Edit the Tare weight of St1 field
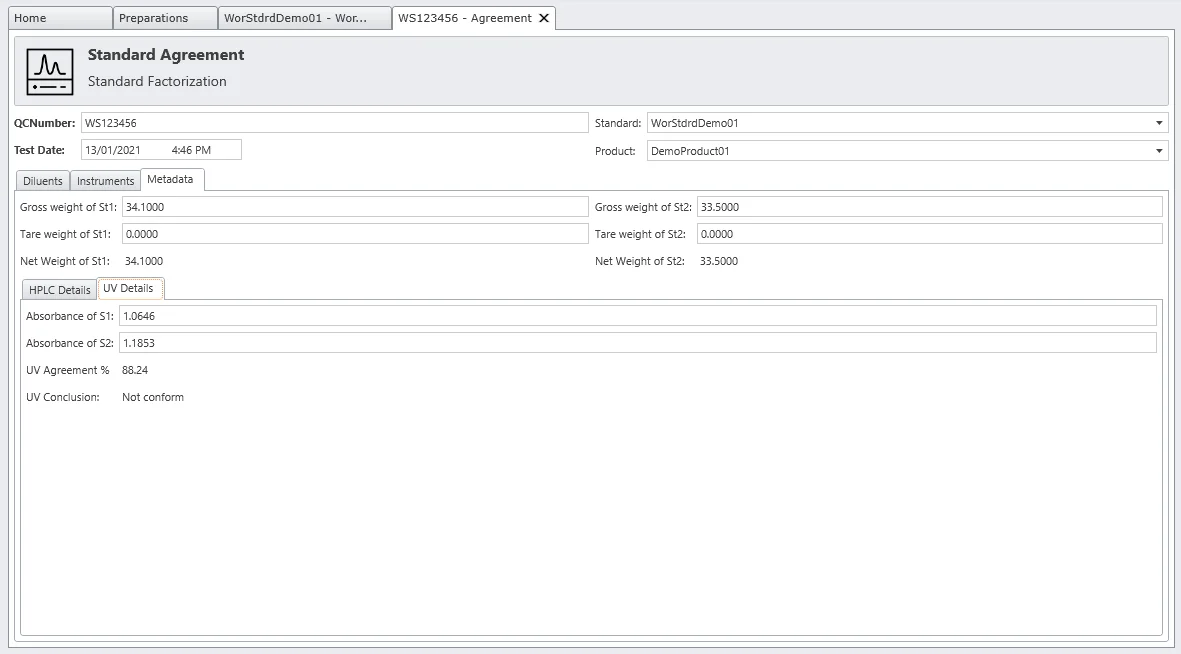This screenshot has height=654, width=1181. click(x=354, y=234)
